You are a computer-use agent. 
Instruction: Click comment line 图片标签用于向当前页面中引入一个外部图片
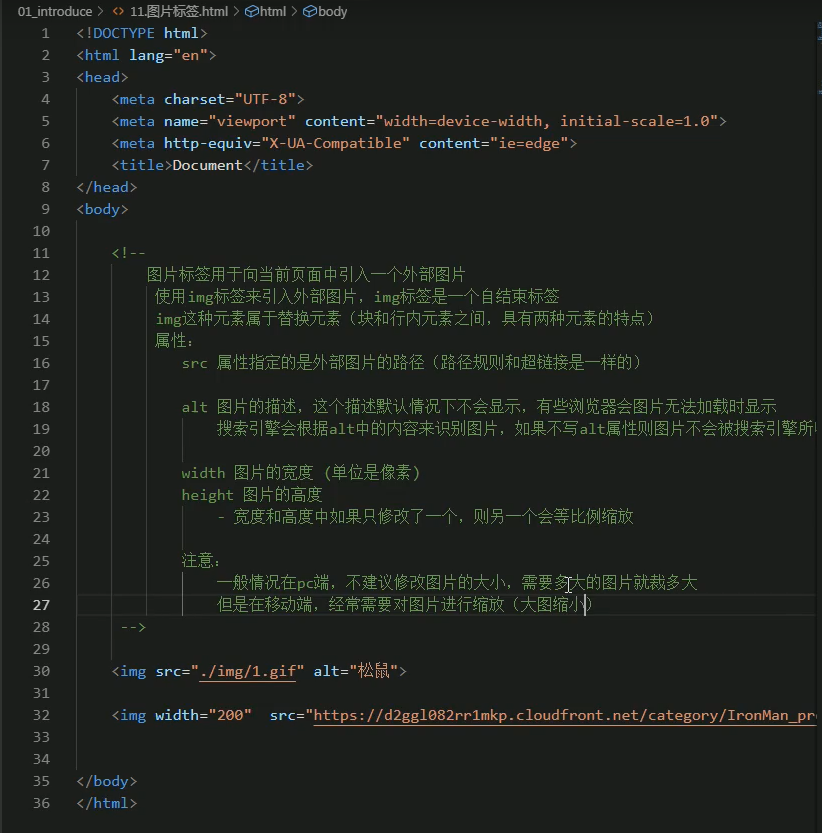click(306, 275)
